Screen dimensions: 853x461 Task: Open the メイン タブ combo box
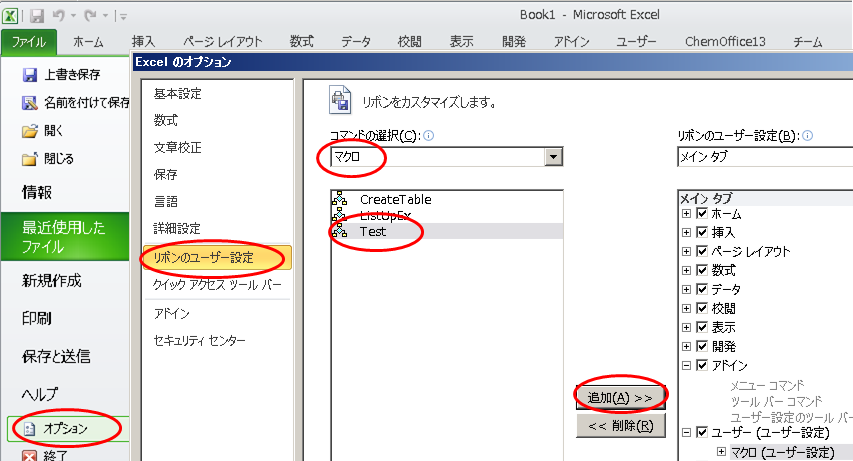tap(765, 157)
